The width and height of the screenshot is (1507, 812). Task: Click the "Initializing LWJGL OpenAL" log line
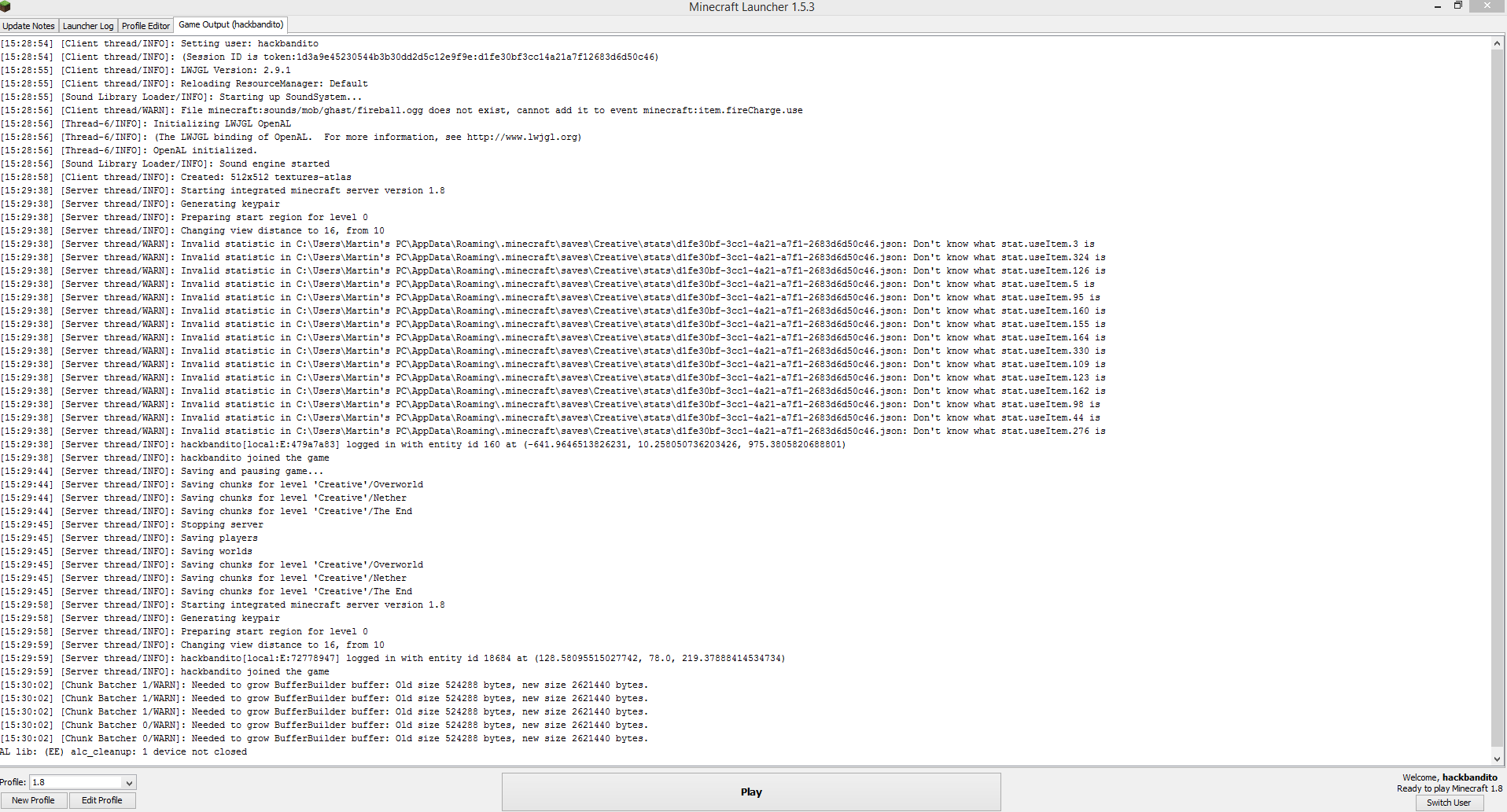pos(146,124)
